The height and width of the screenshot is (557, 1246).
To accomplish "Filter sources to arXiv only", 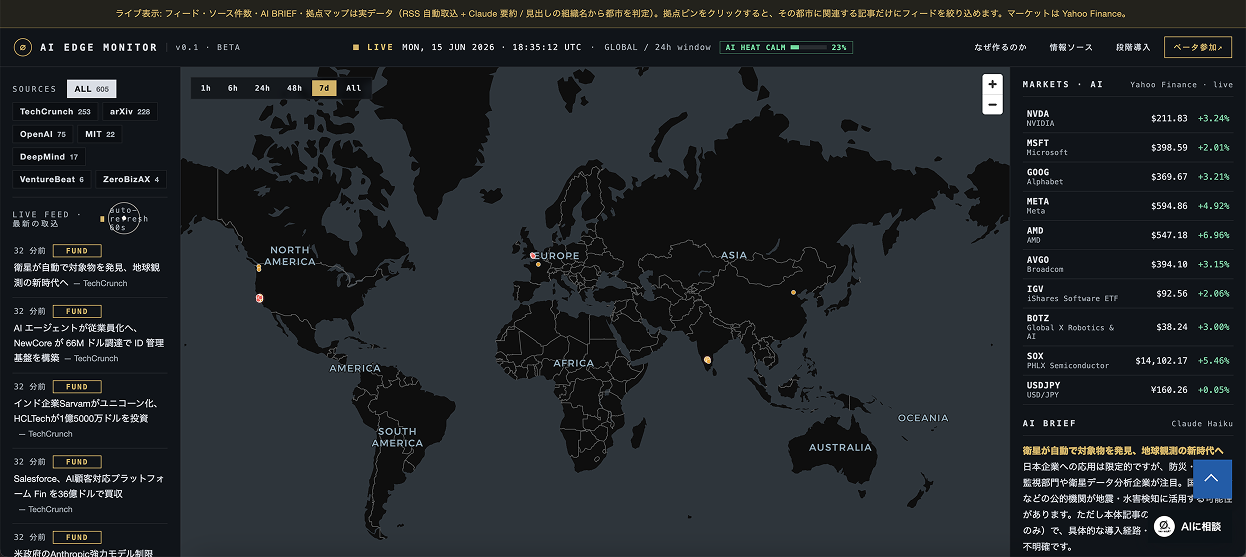I will [x=130, y=112].
